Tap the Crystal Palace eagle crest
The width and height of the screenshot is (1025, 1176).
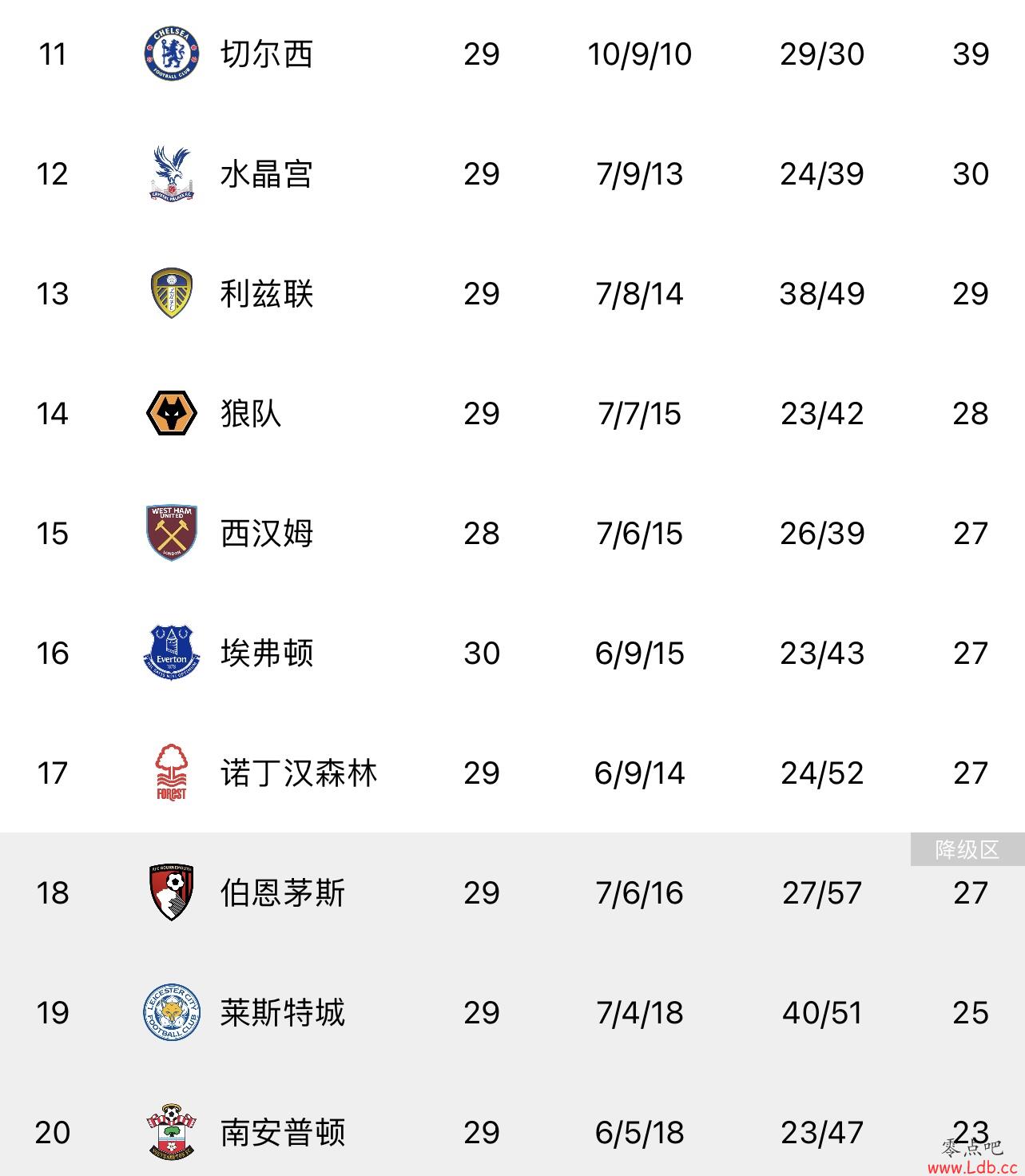coord(171,173)
